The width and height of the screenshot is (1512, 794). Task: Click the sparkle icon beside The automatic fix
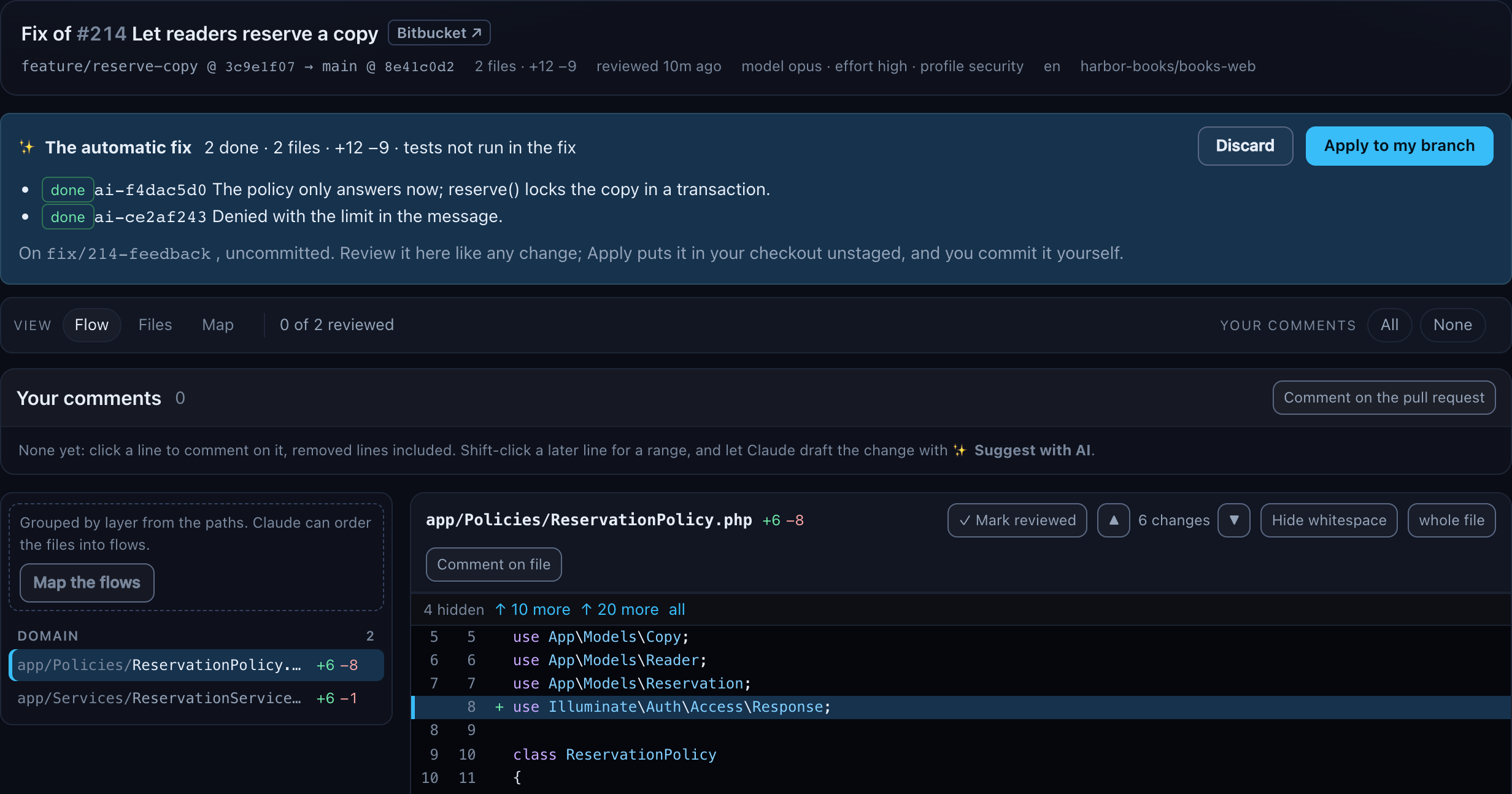point(26,147)
